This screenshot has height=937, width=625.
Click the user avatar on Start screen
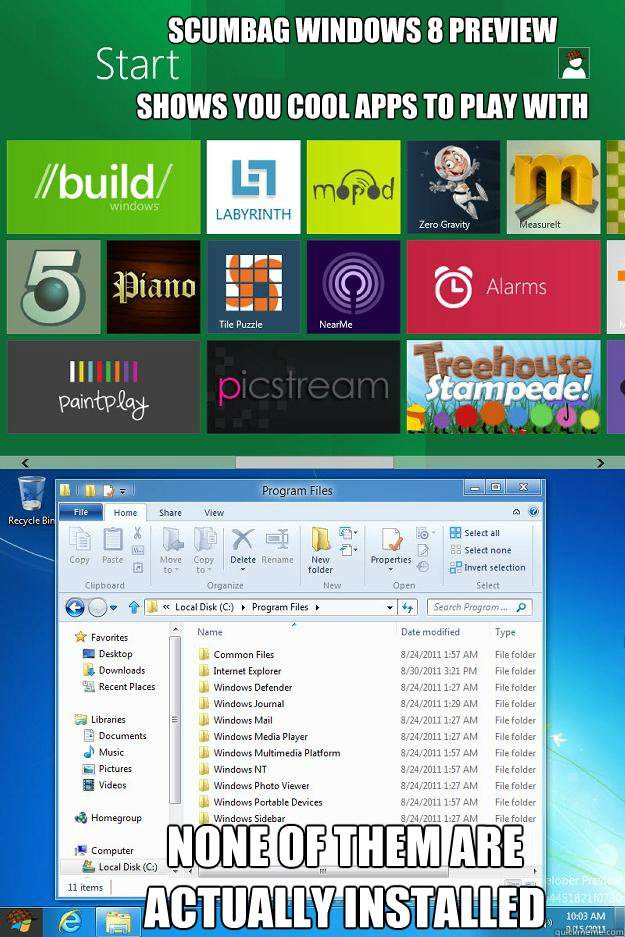pos(574,63)
